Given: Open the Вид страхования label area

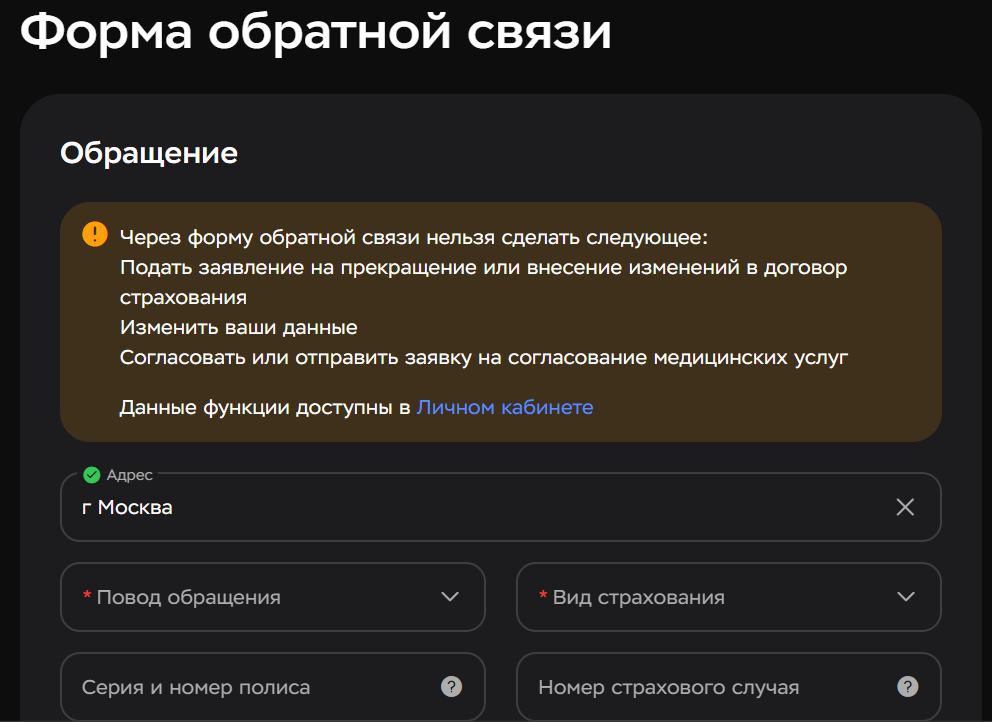Looking at the screenshot, I should pyautogui.click(x=638, y=597).
